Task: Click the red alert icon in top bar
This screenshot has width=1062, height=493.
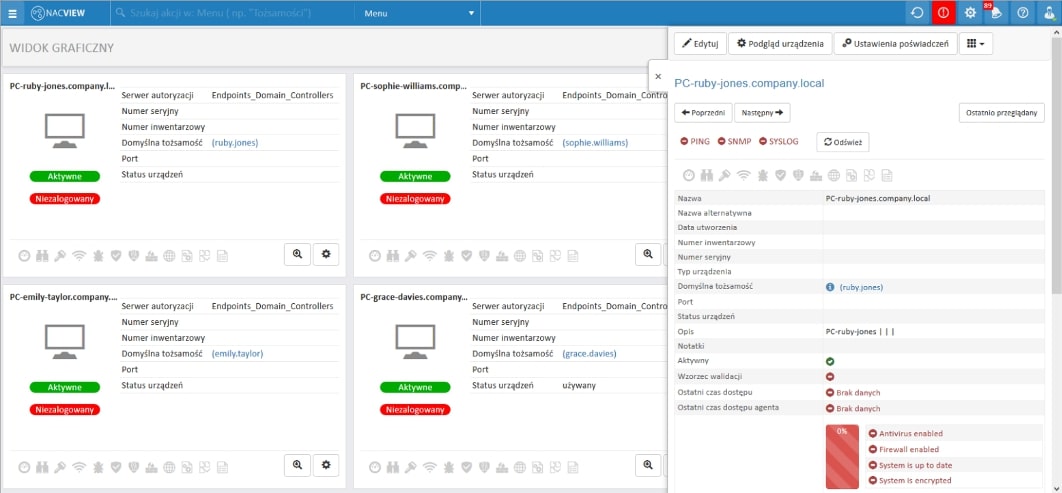Action: (943, 13)
